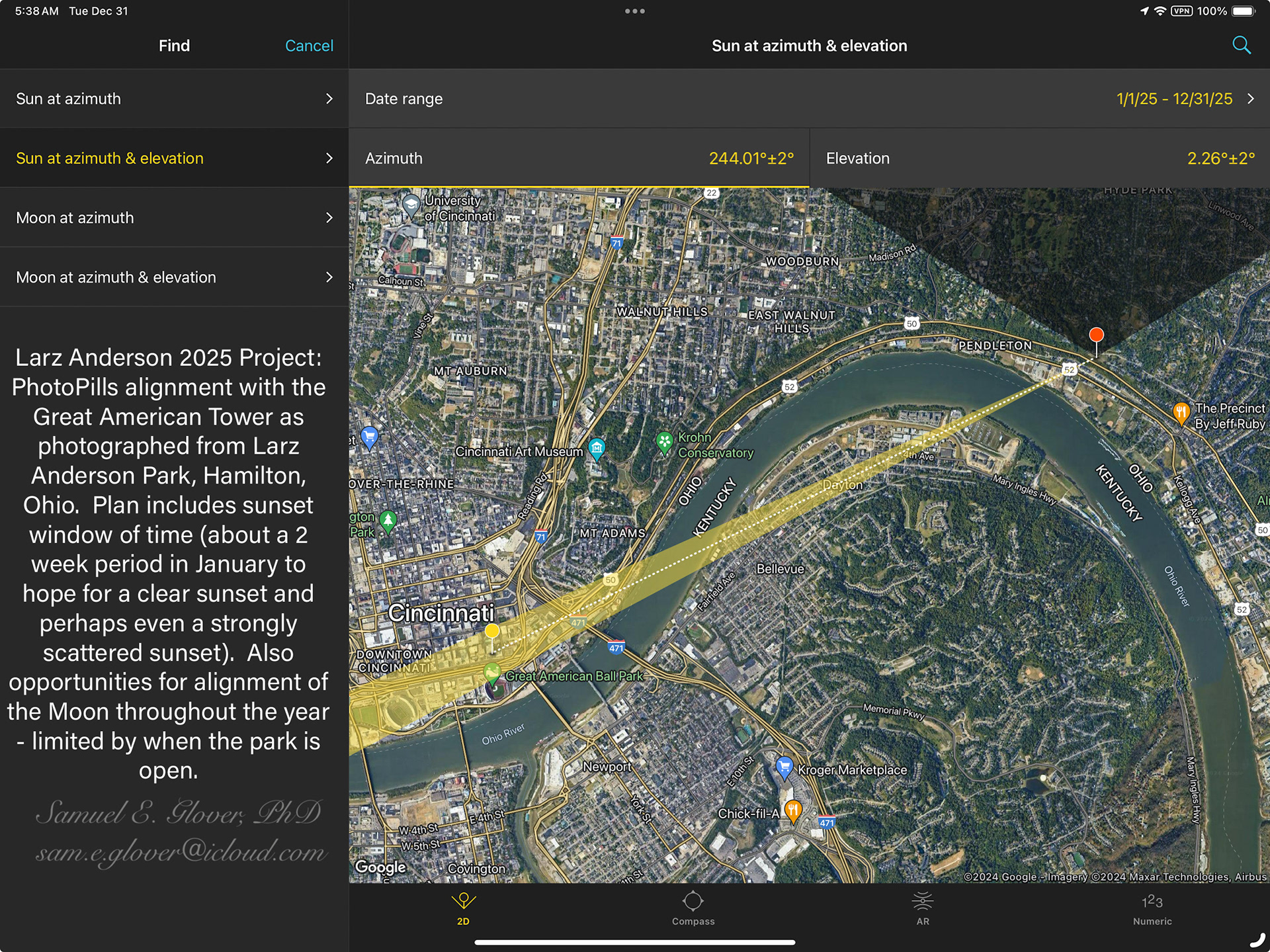Tap the Kroger Marketplace shopping marker
The width and height of the screenshot is (1270, 952).
pos(784,767)
